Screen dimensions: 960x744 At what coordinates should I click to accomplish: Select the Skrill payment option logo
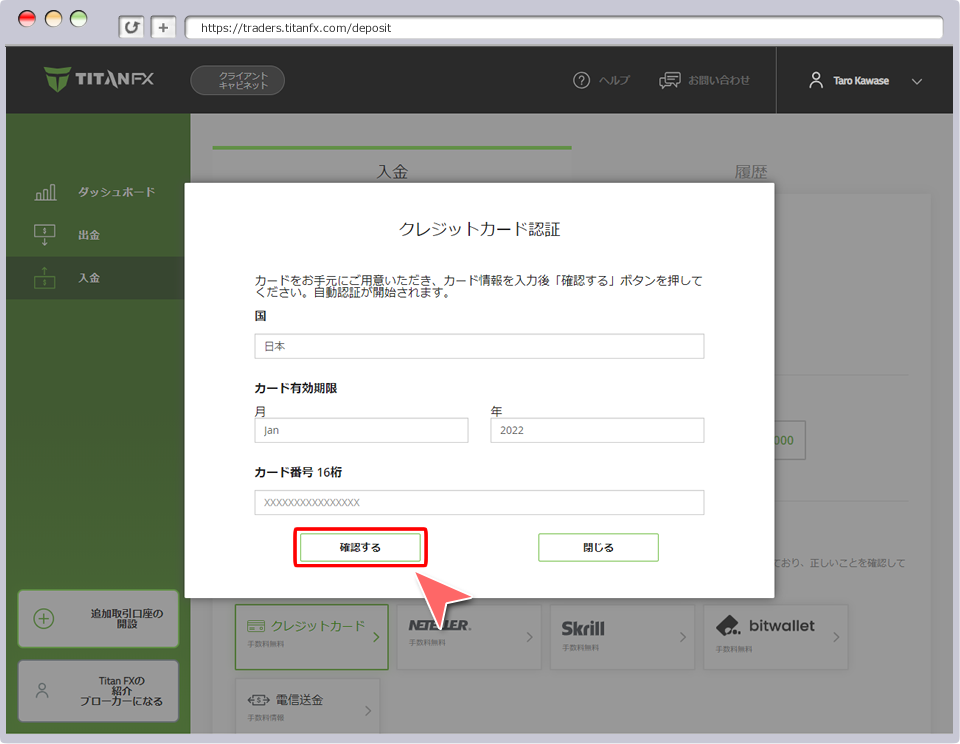pos(583,630)
